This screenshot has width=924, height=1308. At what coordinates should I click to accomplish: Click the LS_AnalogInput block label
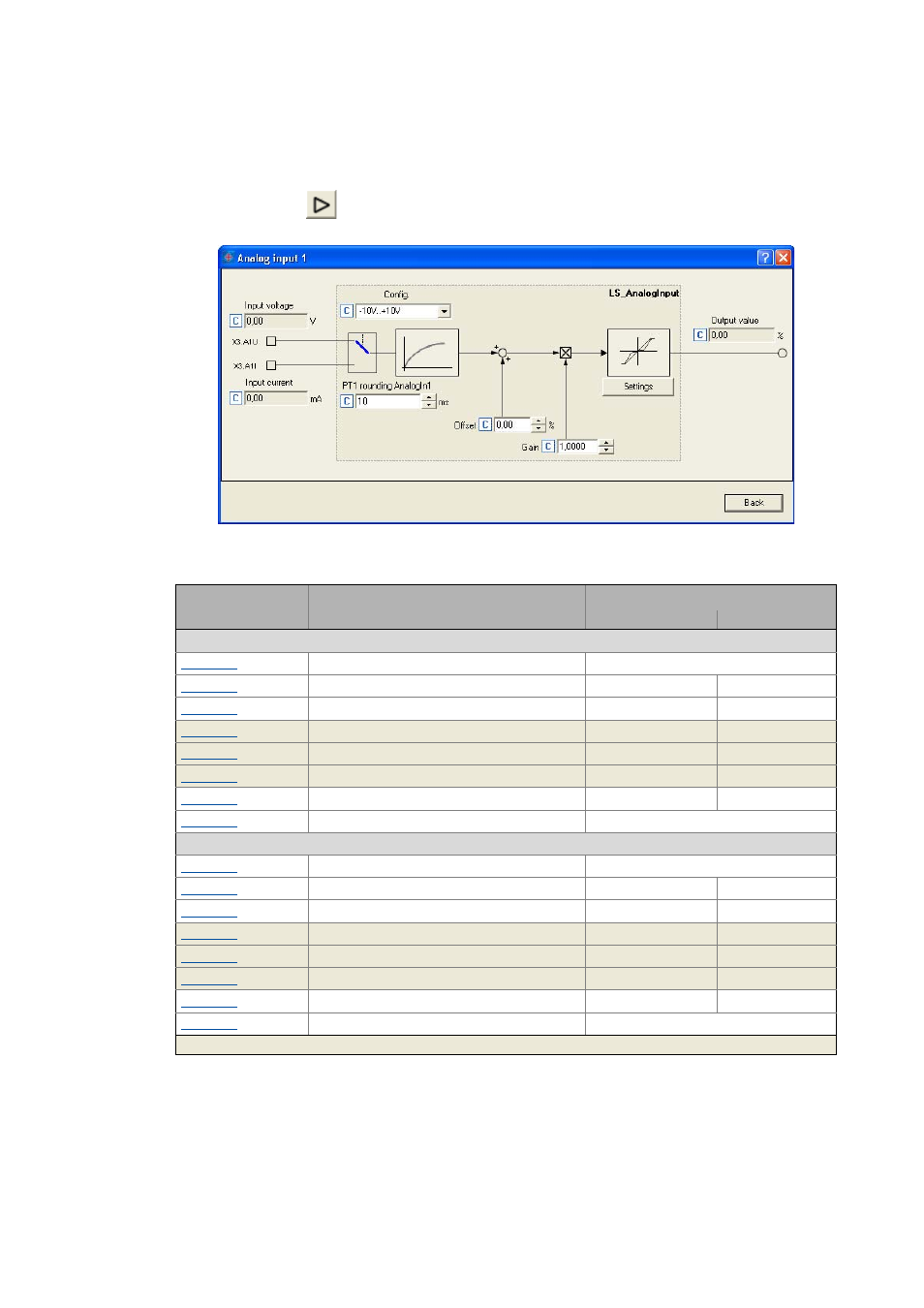(644, 293)
